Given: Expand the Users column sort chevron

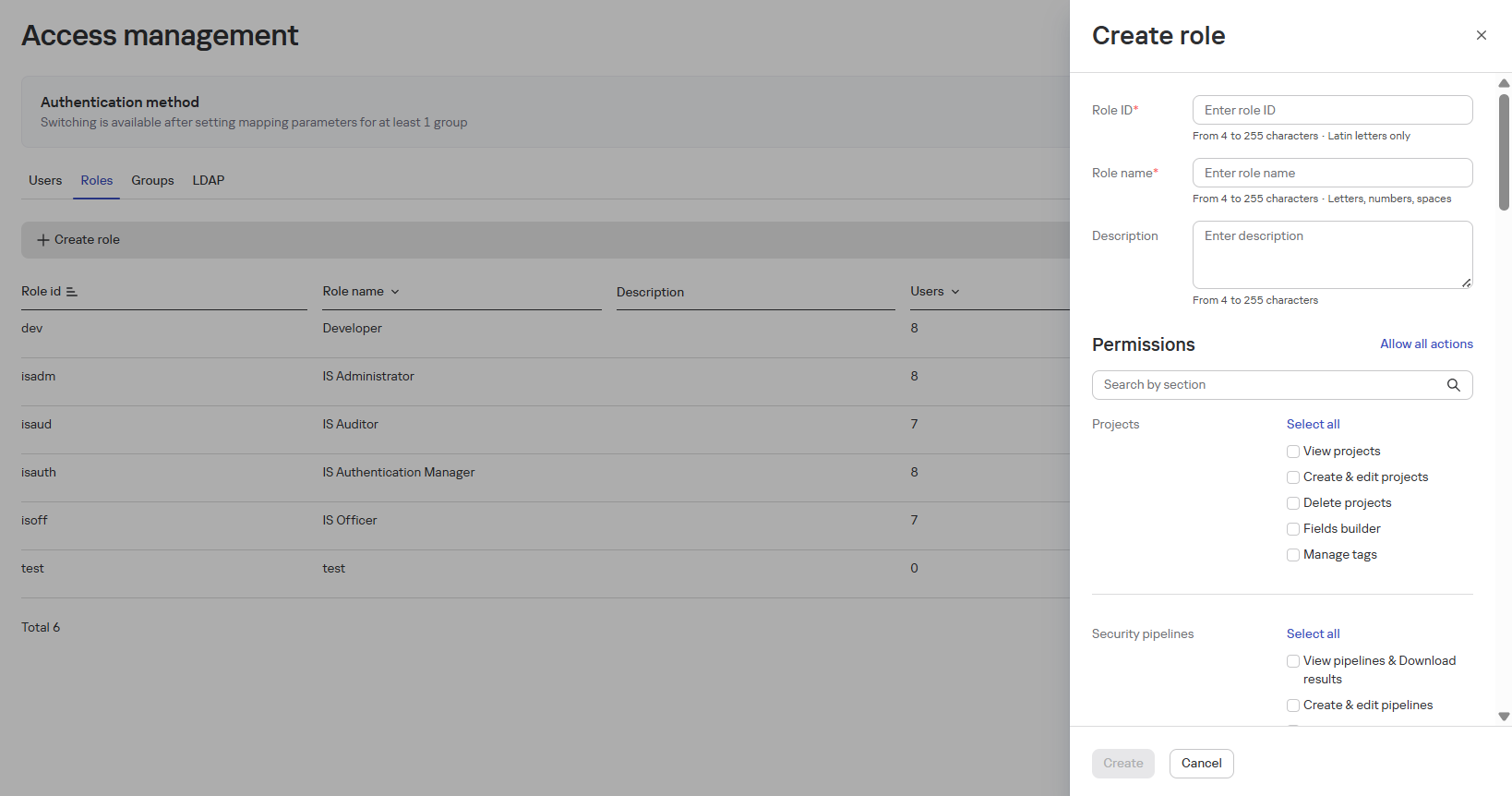Looking at the screenshot, I should tap(955, 292).
